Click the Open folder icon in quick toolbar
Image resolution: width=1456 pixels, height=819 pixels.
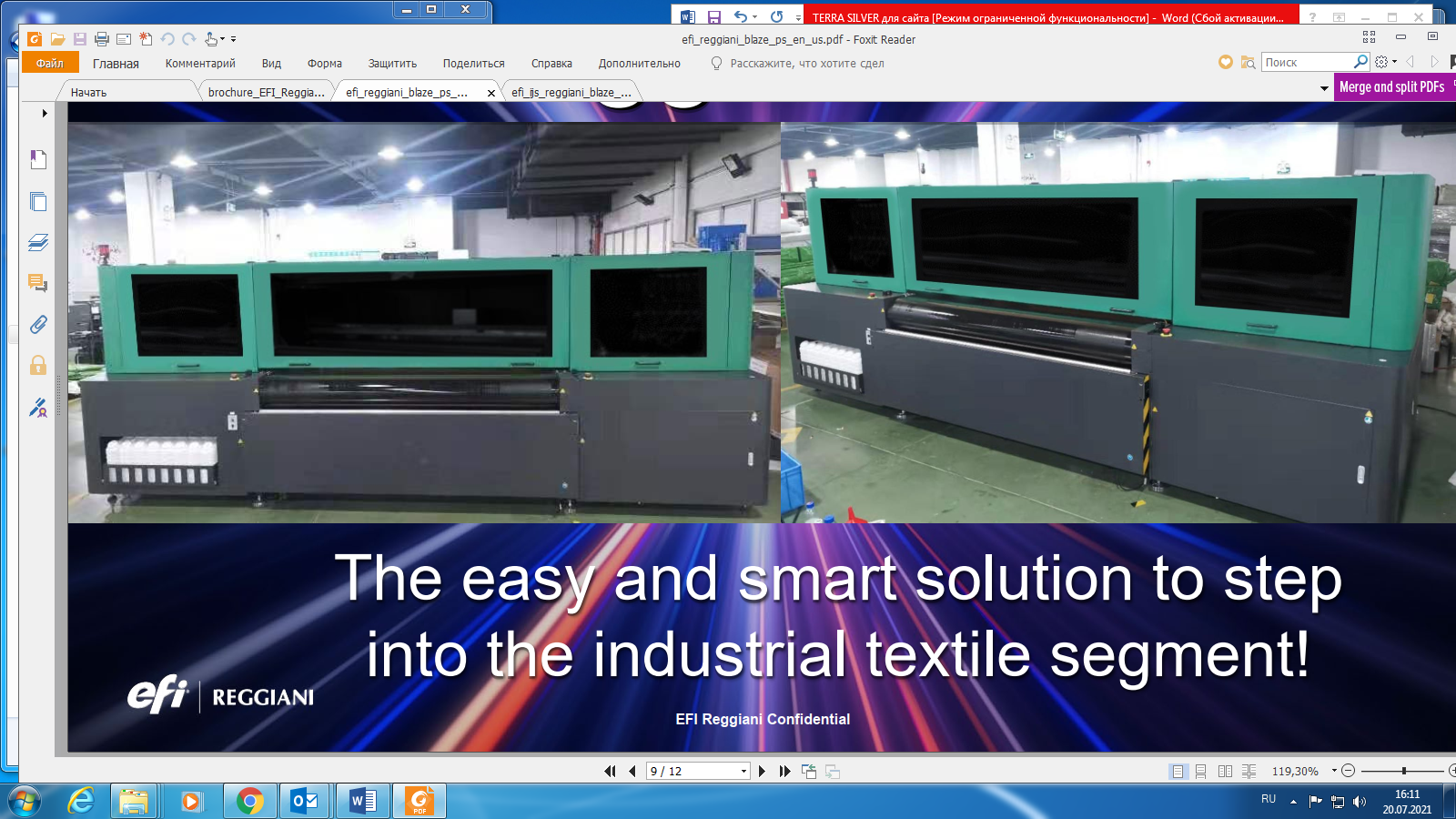point(57,39)
